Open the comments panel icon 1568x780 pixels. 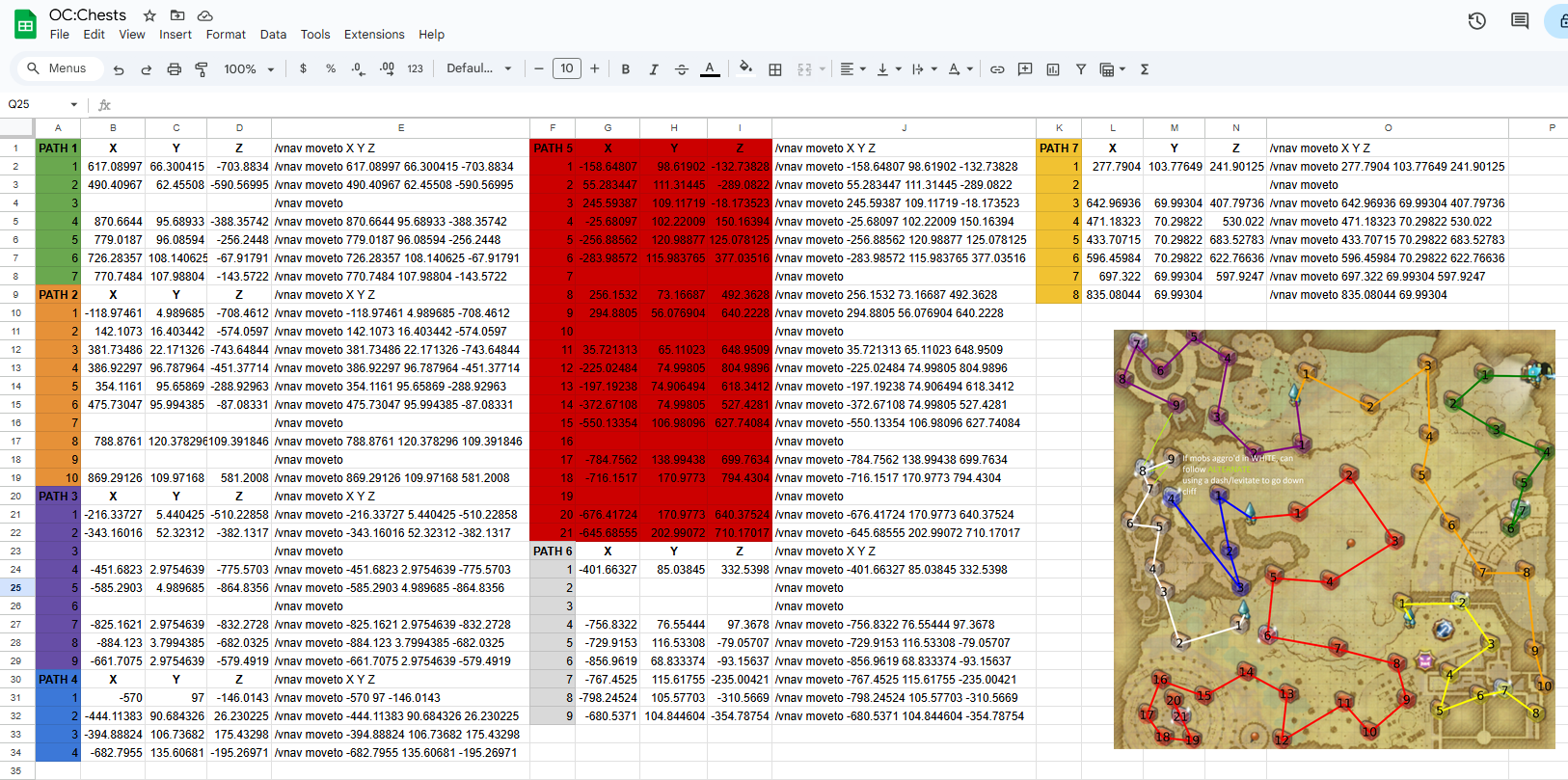tap(1520, 21)
